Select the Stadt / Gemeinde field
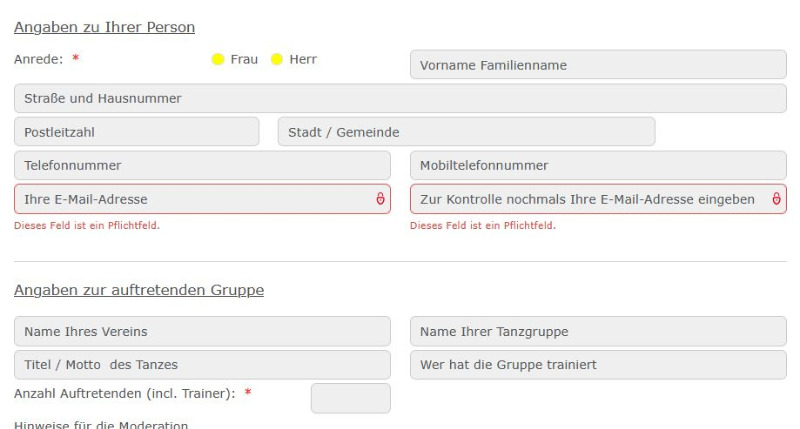The width and height of the screenshot is (800, 429). (466, 132)
